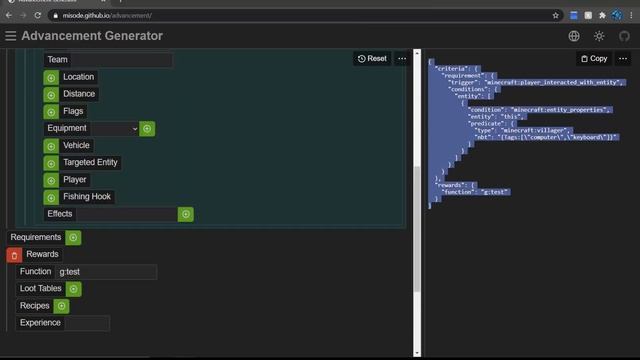Edit the Function field containing g:test

(x=106, y=272)
